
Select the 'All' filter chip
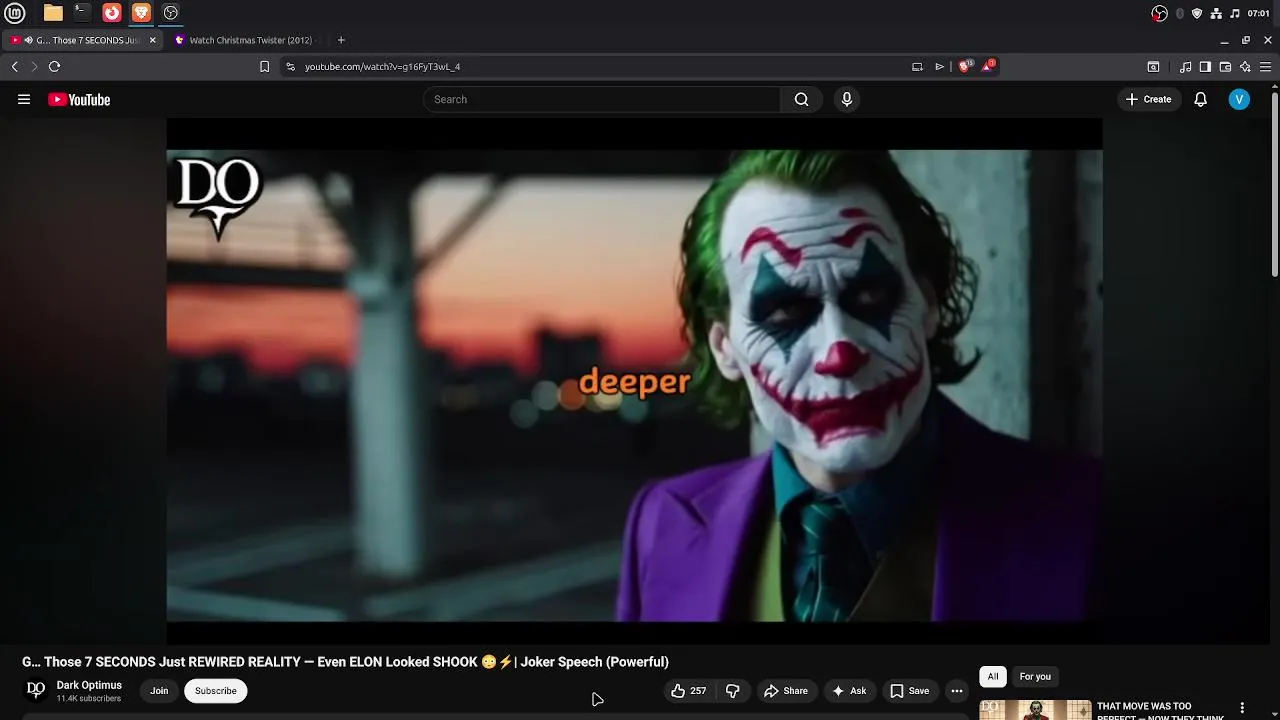(993, 677)
